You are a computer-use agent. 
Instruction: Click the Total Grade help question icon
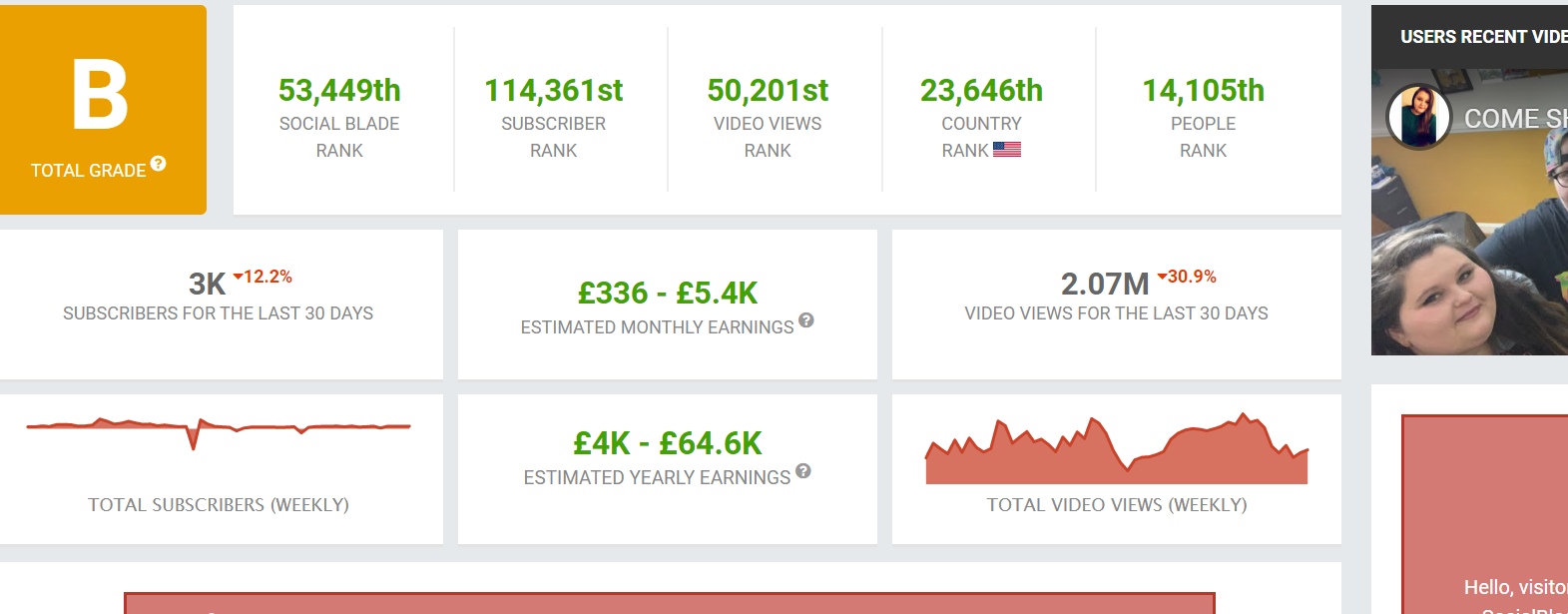[158, 164]
